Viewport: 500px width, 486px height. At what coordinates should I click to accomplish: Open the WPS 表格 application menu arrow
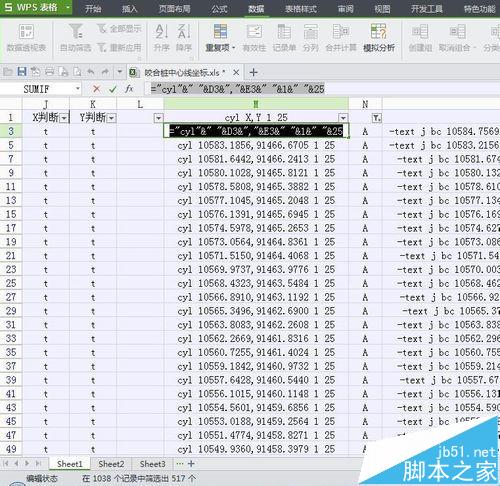click(x=68, y=7)
